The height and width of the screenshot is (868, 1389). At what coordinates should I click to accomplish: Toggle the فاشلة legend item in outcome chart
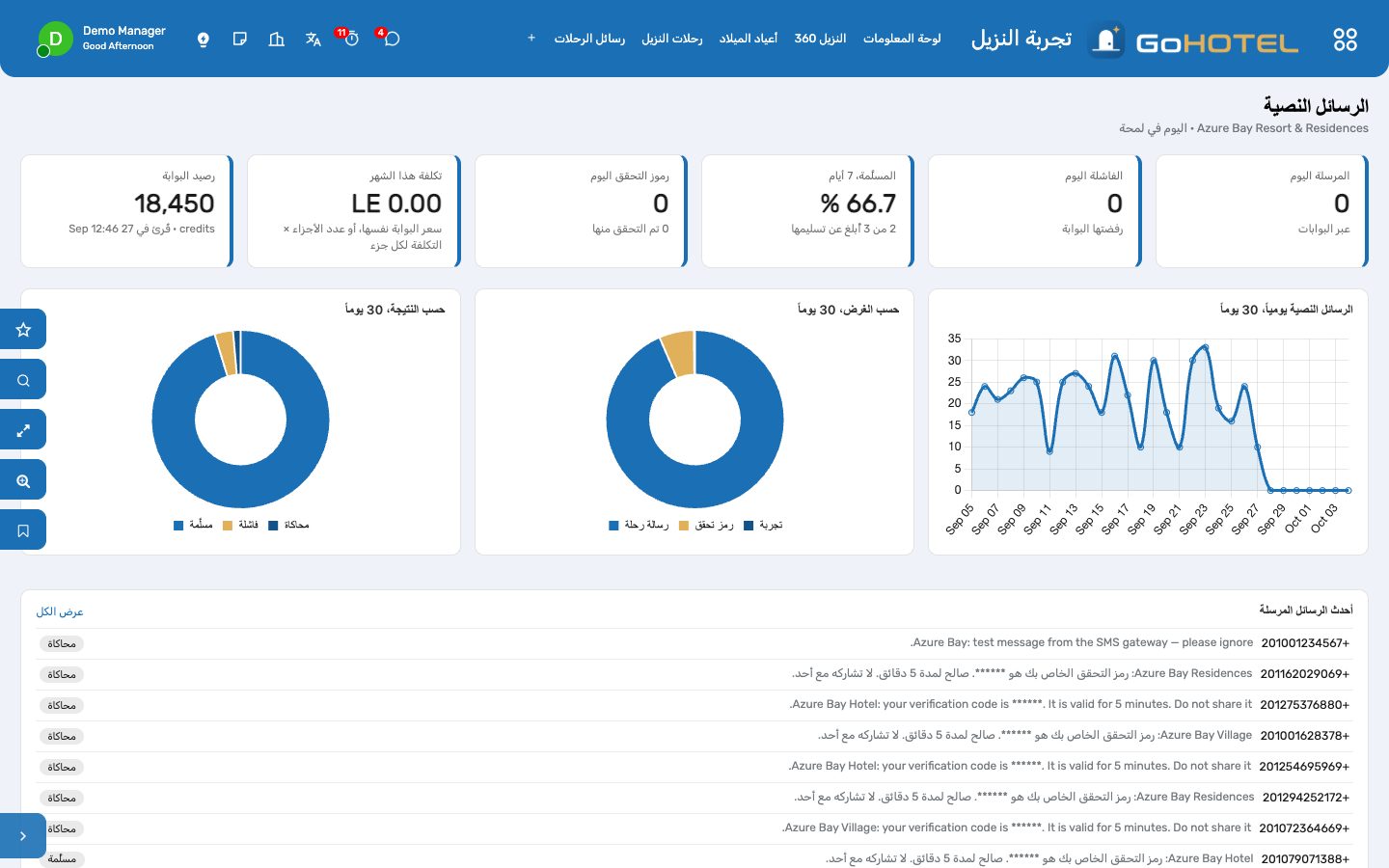240,525
